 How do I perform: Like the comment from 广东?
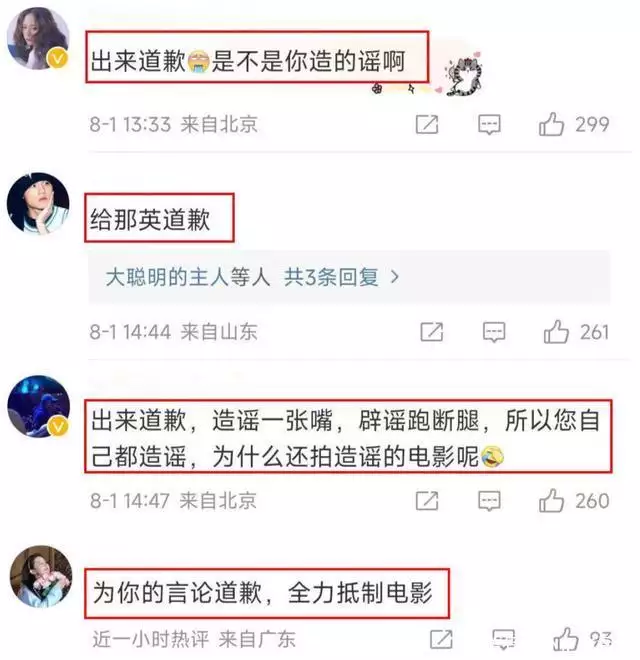coord(565,639)
